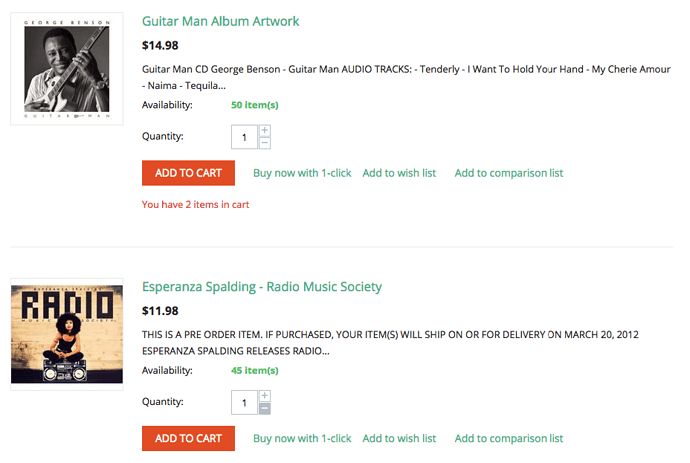Screen dimensions: 690x463
Task: Open the George Benson album cover thumbnail
Action: [x=67, y=69]
